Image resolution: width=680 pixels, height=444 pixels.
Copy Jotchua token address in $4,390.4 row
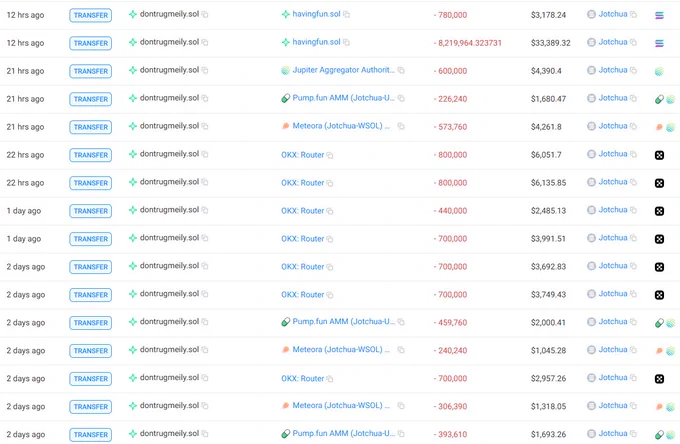point(633,71)
